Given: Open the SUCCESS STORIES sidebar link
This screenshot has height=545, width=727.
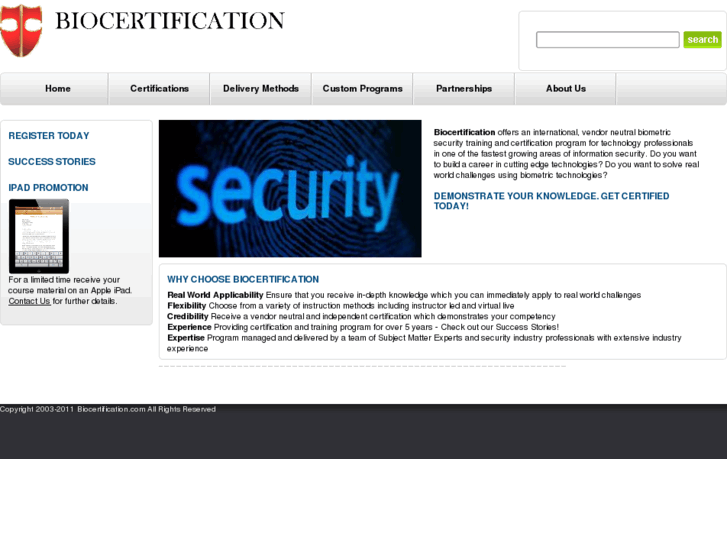Looking at the screenshot, I should tap(52, 162).
